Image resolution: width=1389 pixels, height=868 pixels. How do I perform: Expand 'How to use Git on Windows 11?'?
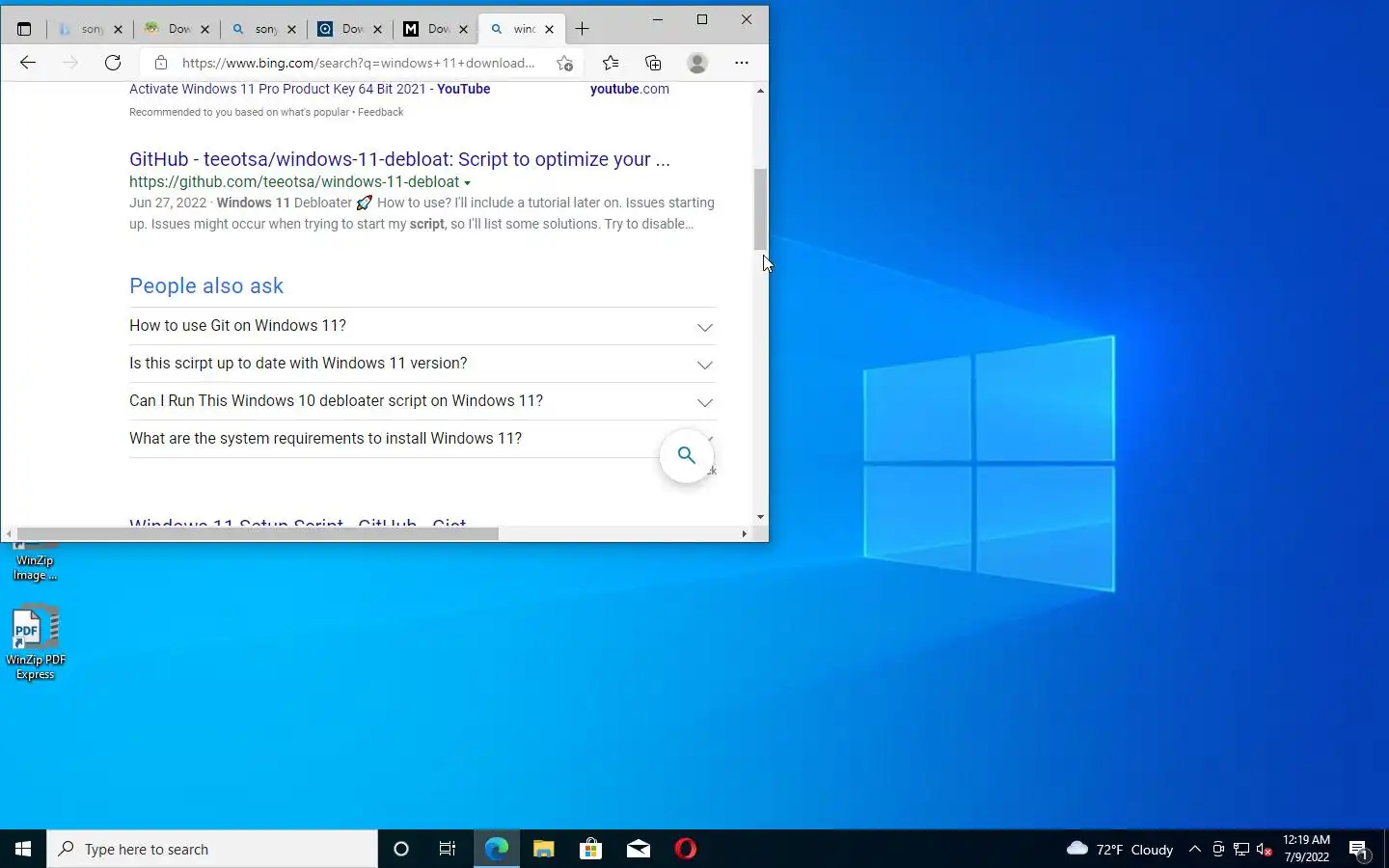tap(422, 326)
